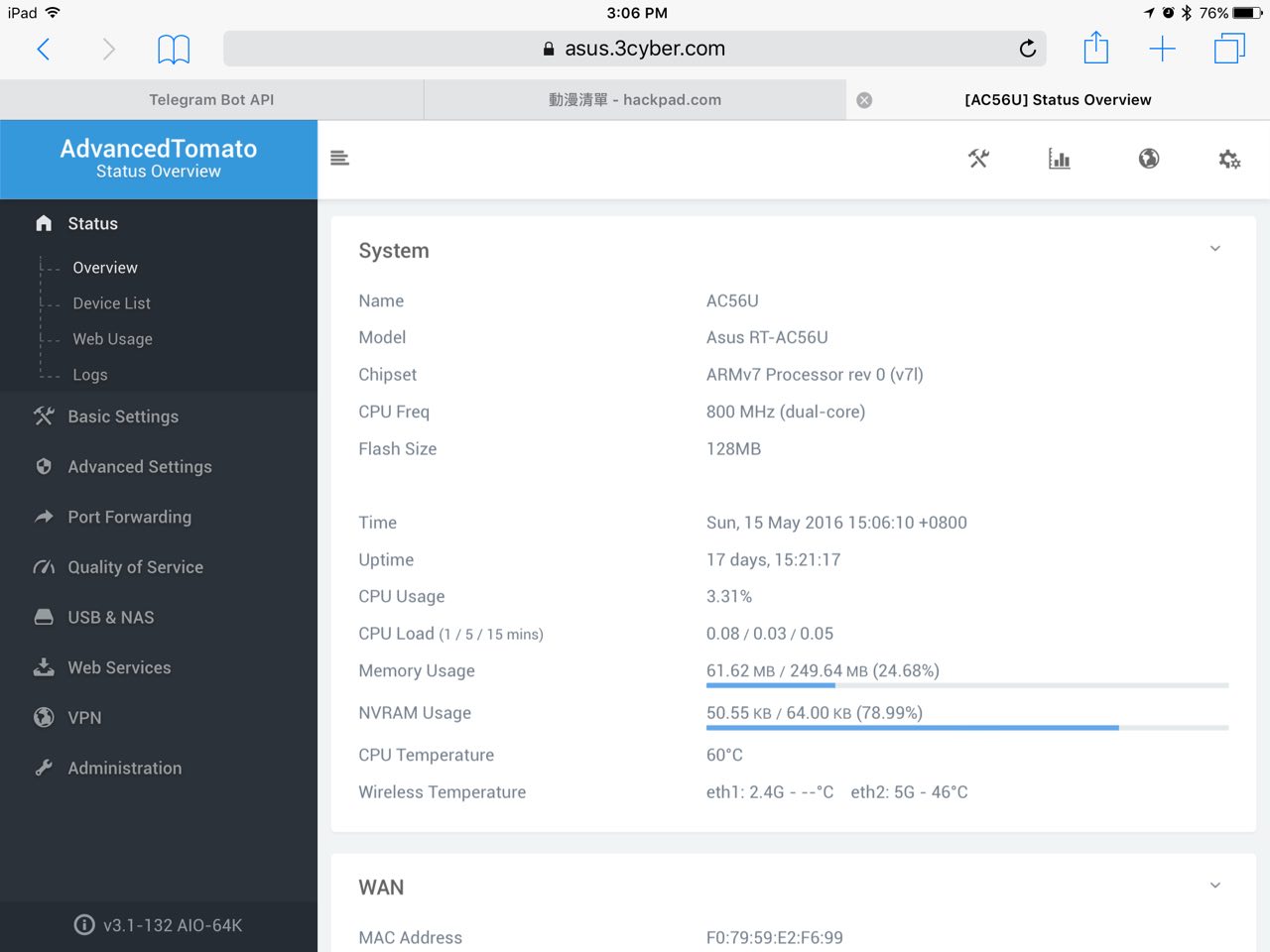This screenshot has width=1270, height=952.
Task: Click the MAC address F0:79:59:E2:F6:99
Action: (x=775, y=937)
